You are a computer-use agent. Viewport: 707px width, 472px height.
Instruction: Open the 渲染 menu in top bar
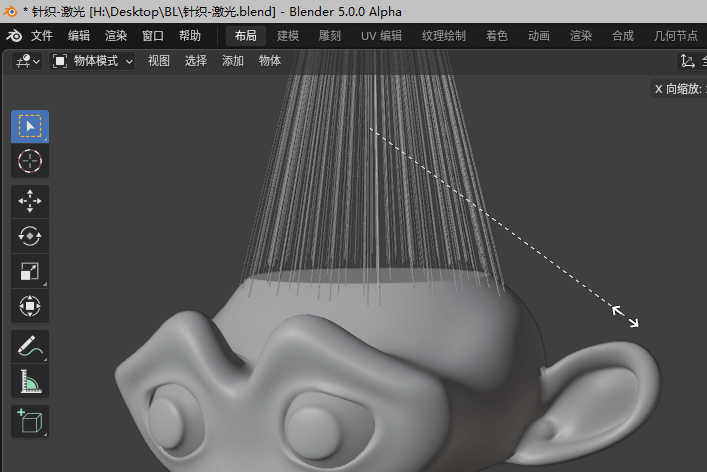coord(116,36)
